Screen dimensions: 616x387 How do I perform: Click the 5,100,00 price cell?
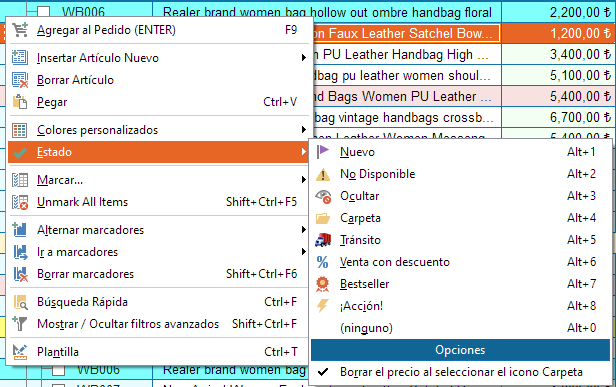[x=558, y=75]
